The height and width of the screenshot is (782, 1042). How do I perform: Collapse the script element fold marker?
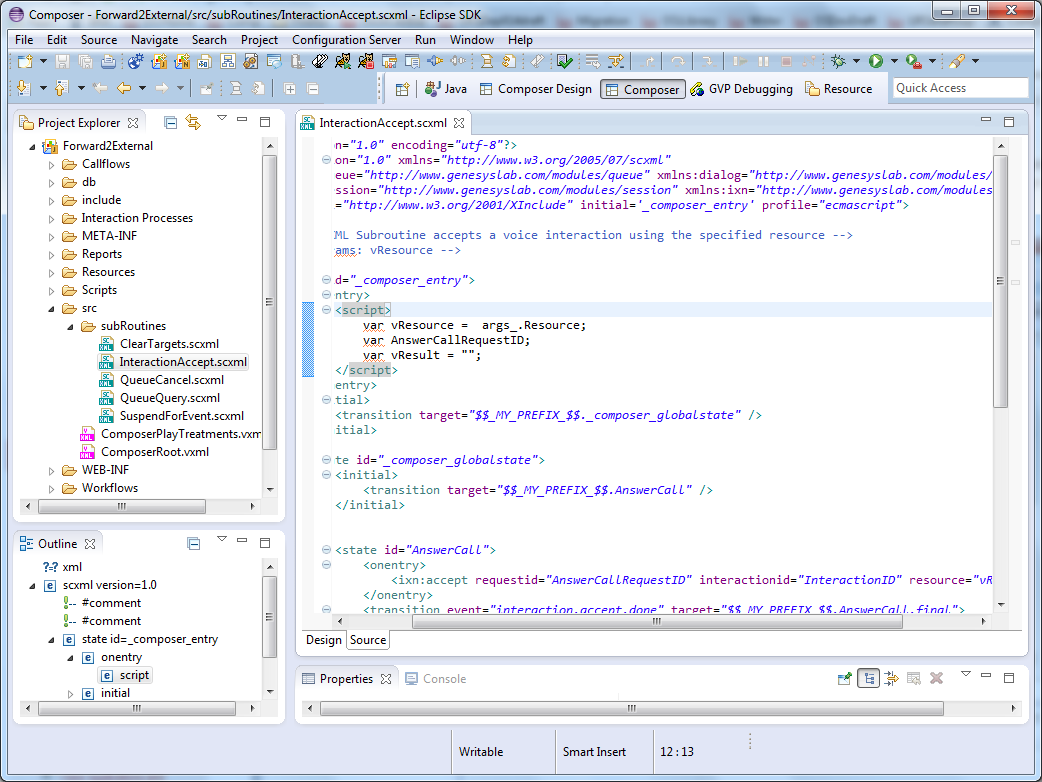click(x=326, y=310)
